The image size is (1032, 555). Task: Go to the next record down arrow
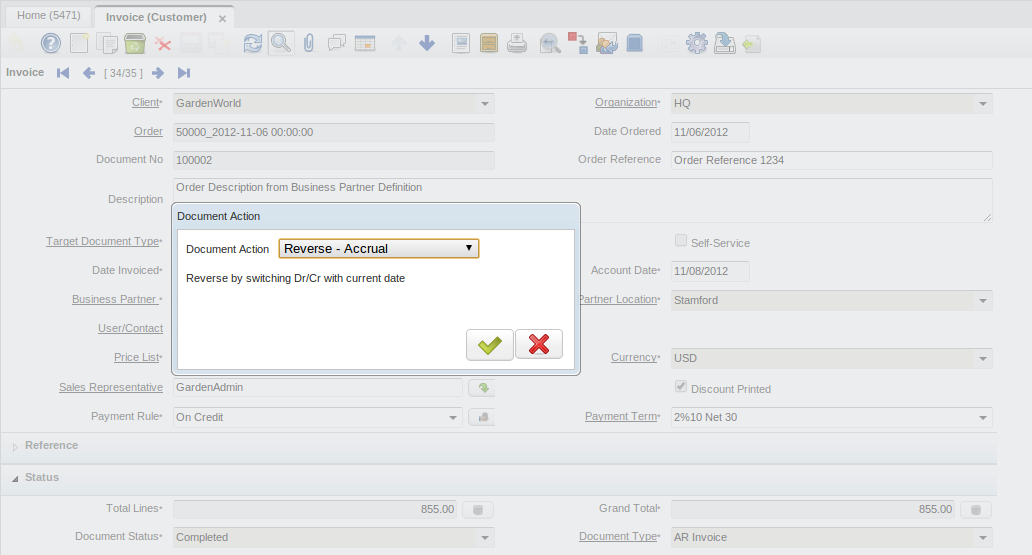tap(427, 43)
